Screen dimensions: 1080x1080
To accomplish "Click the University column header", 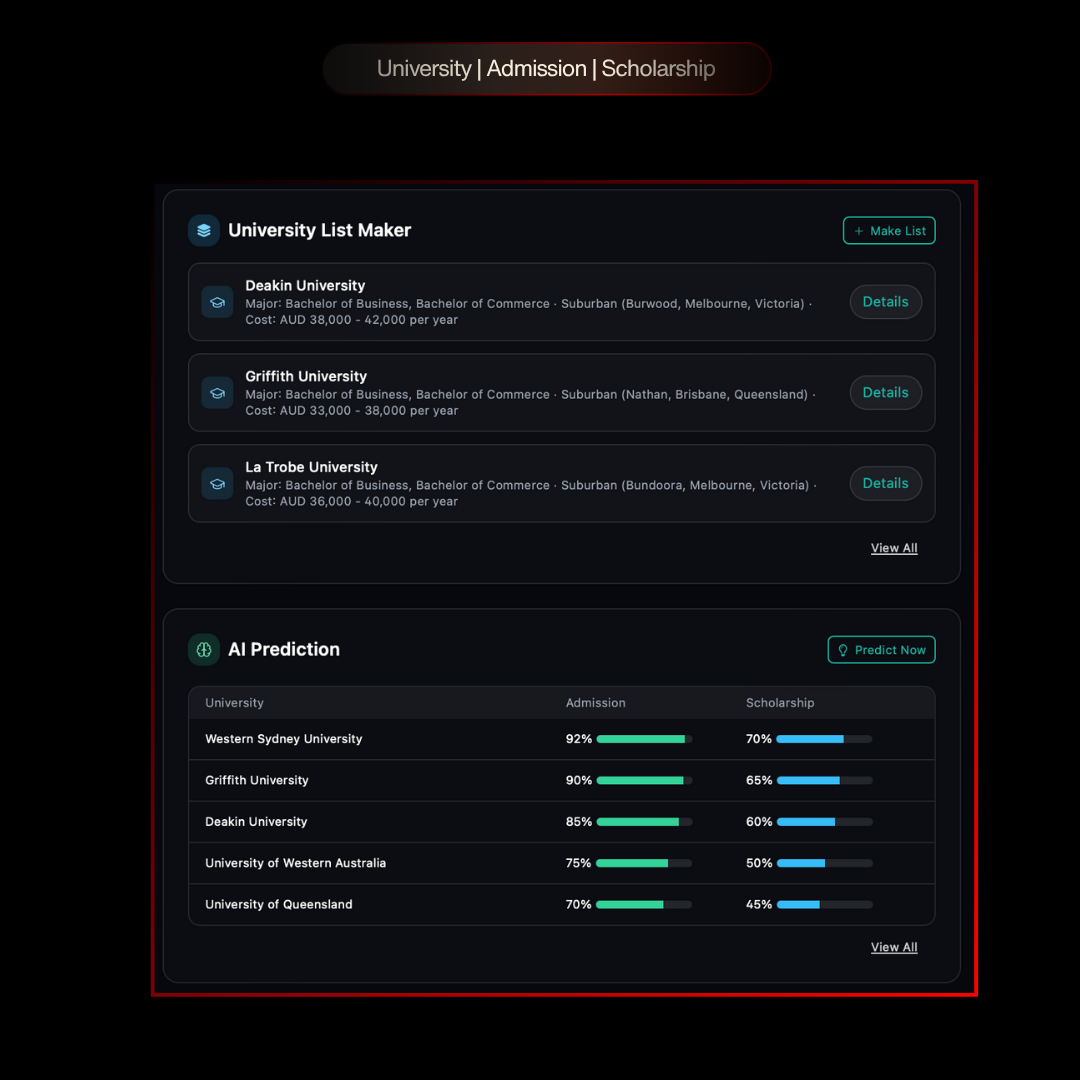I will coord(234,703).
